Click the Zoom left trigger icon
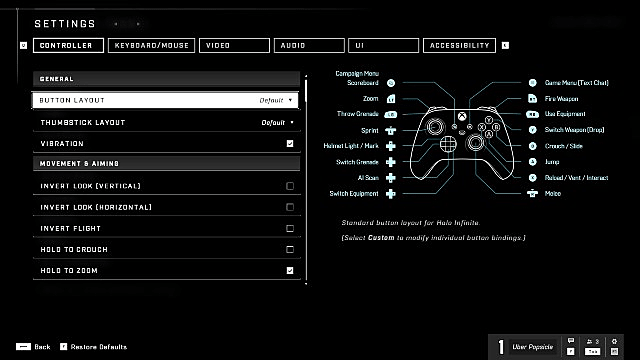 (x=391, y=99)
